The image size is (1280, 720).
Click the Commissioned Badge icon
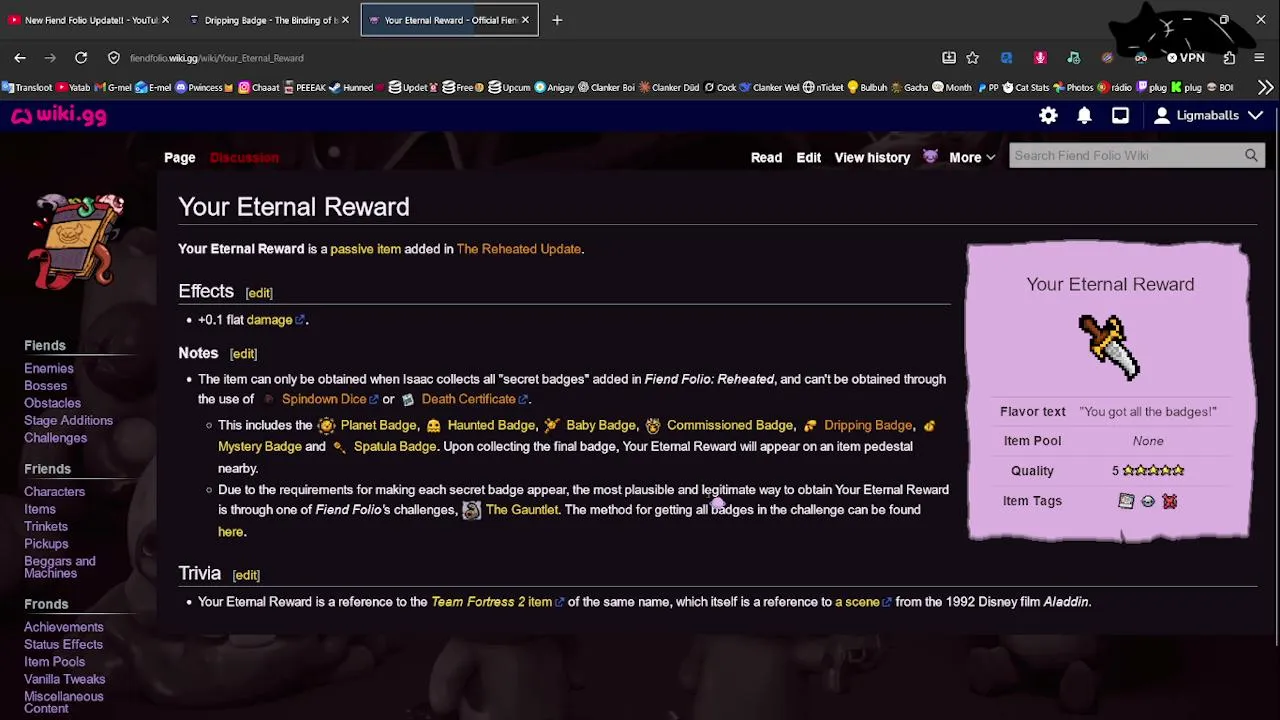point(653,426)
